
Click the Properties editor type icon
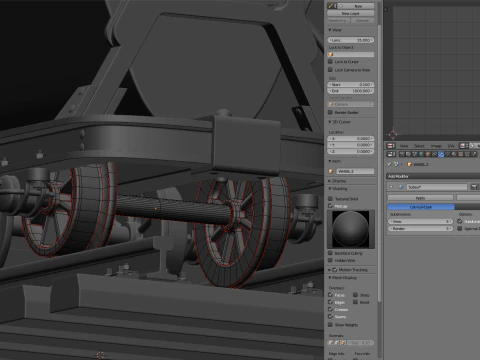click(391, 154)
